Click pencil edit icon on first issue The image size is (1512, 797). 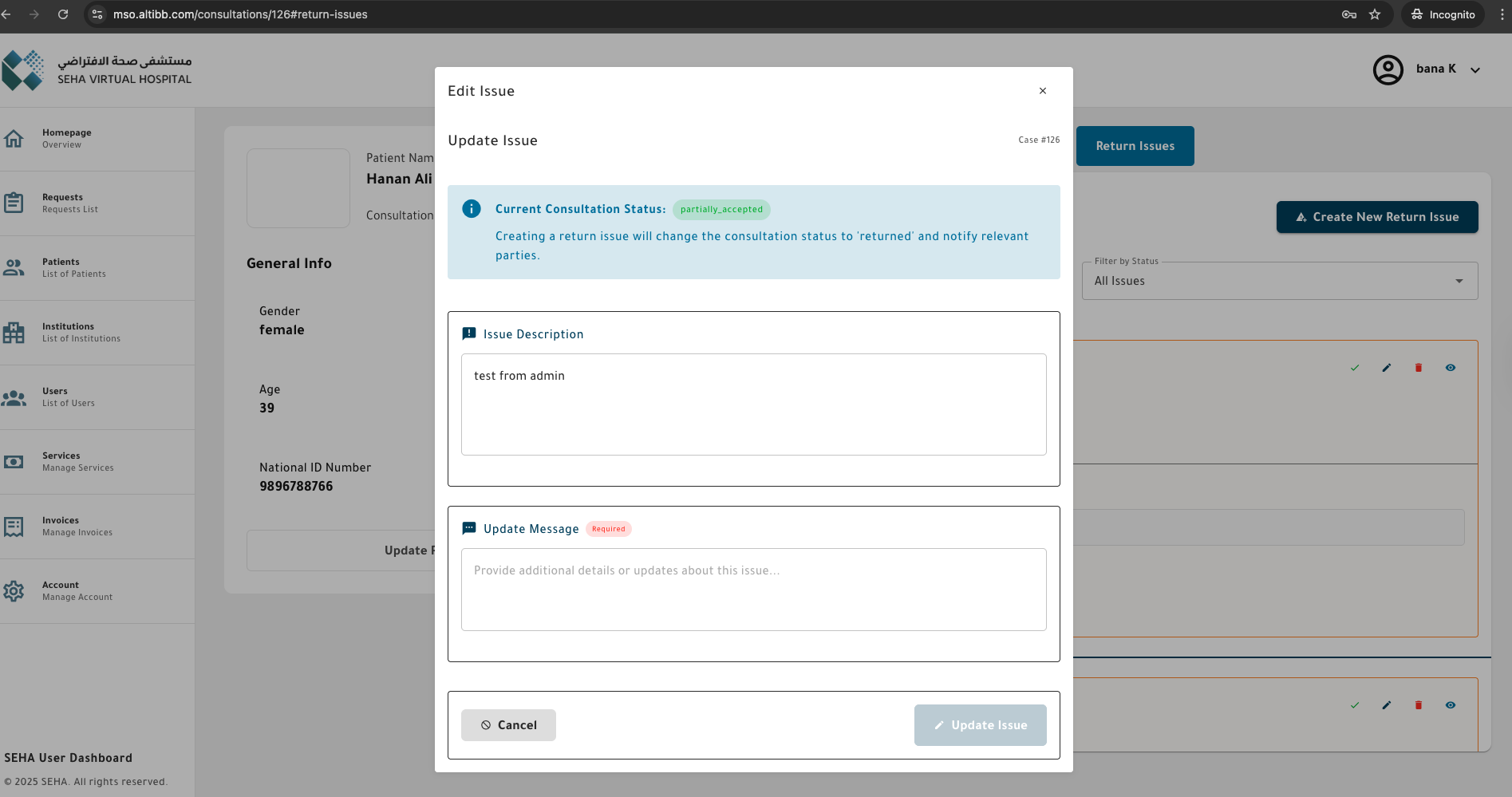coord(1387,368)
